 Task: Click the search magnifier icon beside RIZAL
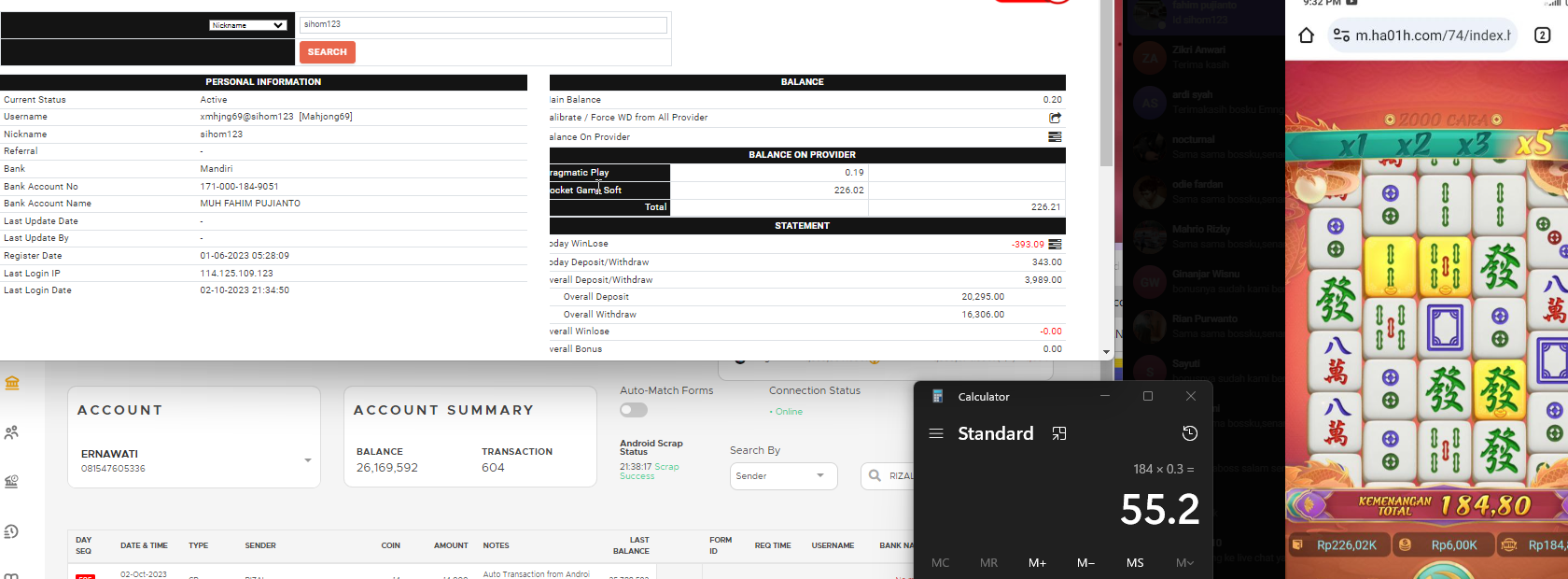point(875,475)
